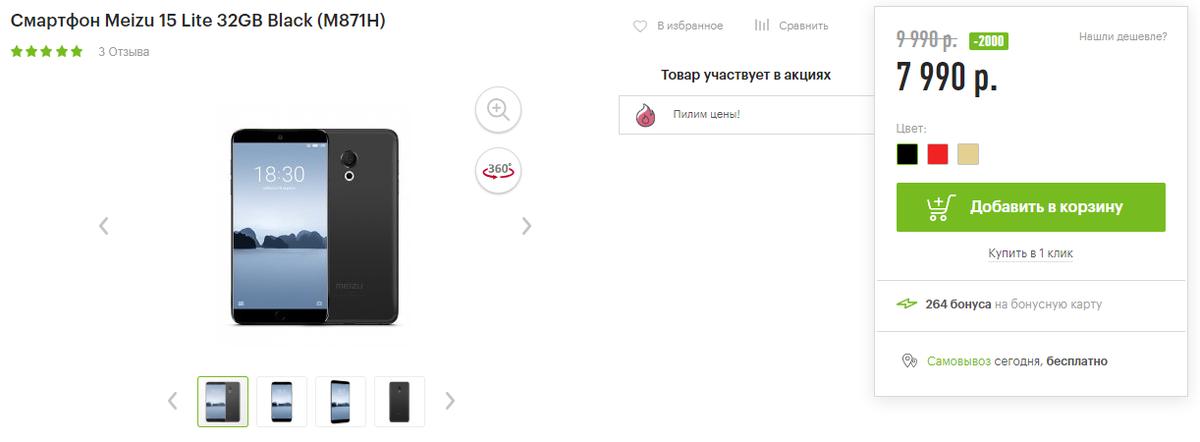Open the 3 Отзыва reviews link
The height and width of the screenshot is (442, 1200).
[124, 52]
